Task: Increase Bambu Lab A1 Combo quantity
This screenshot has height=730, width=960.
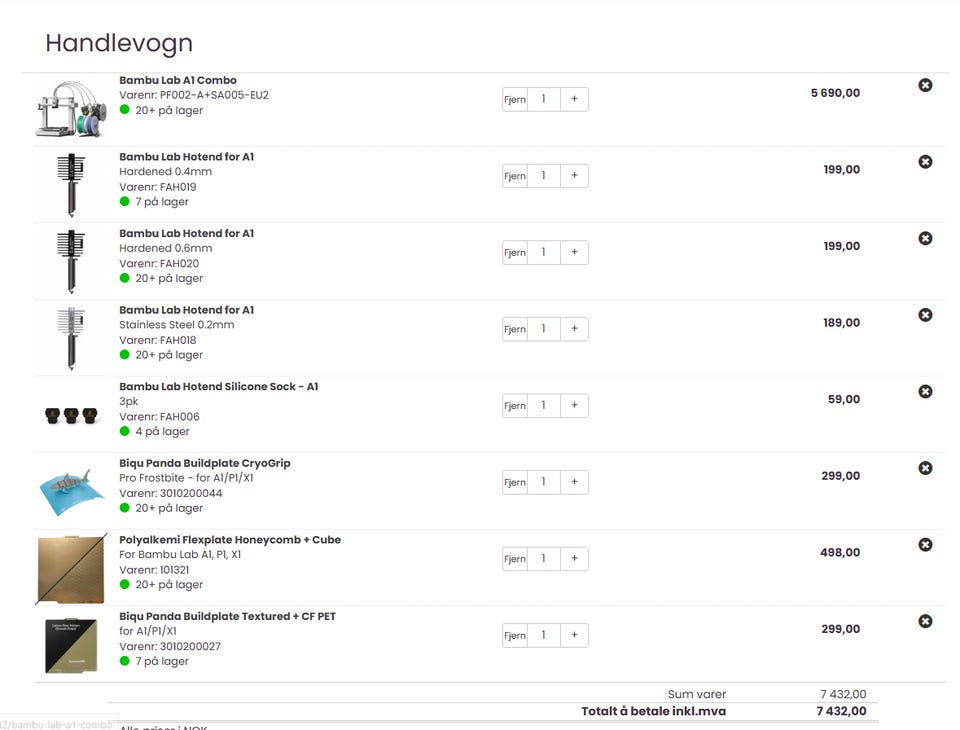Action: coord(574,99)
